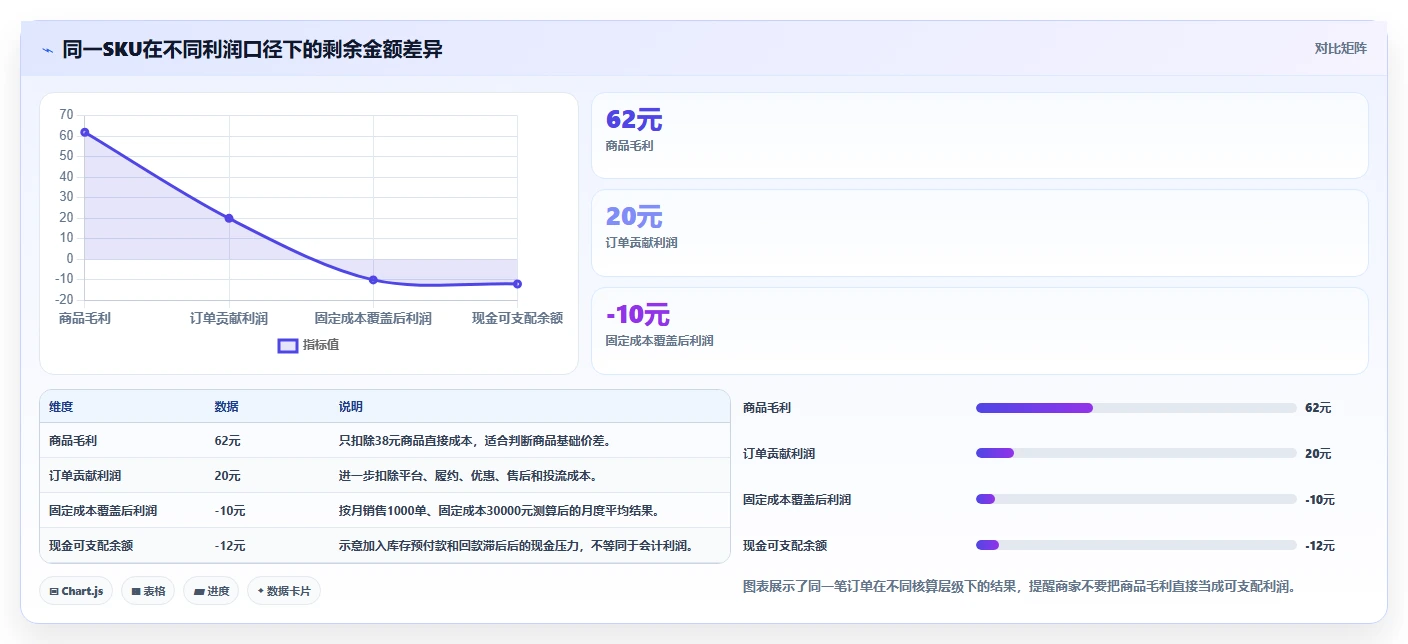This screenshot has width=1408, height=644.
Task: Click the 进度 tag chip
Action: click(x=211, y=591)
